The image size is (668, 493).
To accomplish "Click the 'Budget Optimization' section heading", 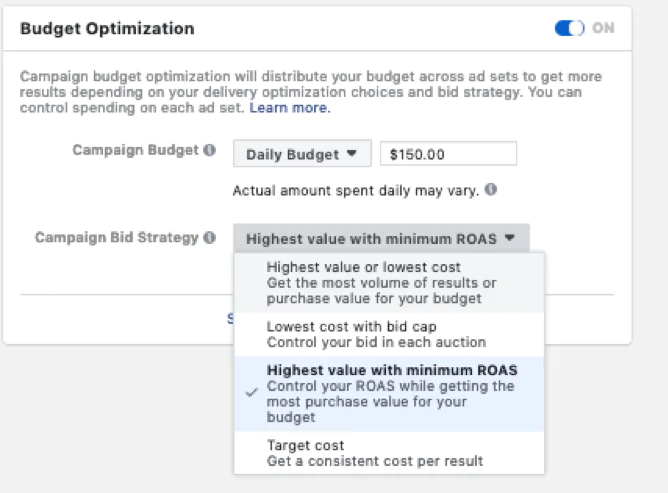I will coord(107,28).
